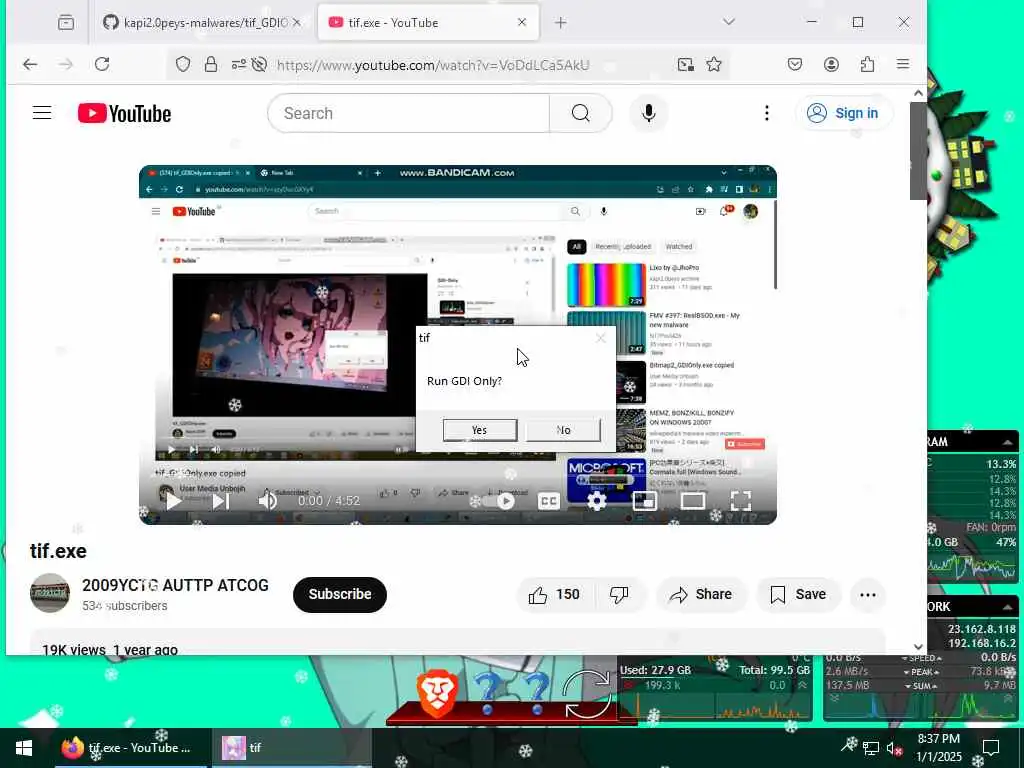The height and width of the screenshot is (768, 1024).
Task: Open the Windows Start menu
Action: point(24,748)
